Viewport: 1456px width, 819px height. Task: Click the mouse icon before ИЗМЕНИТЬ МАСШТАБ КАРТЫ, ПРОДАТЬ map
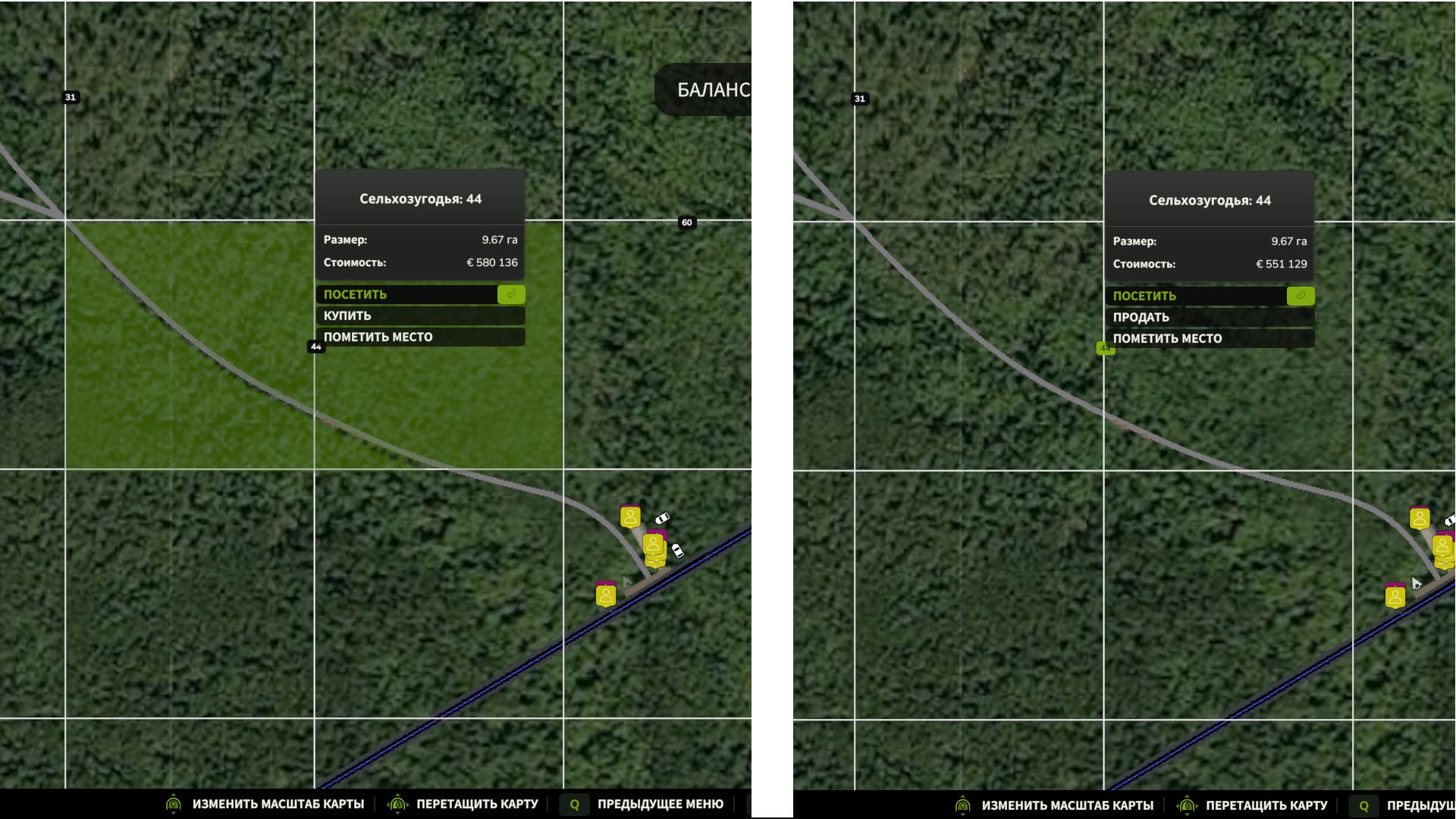(x=962, y=805)
